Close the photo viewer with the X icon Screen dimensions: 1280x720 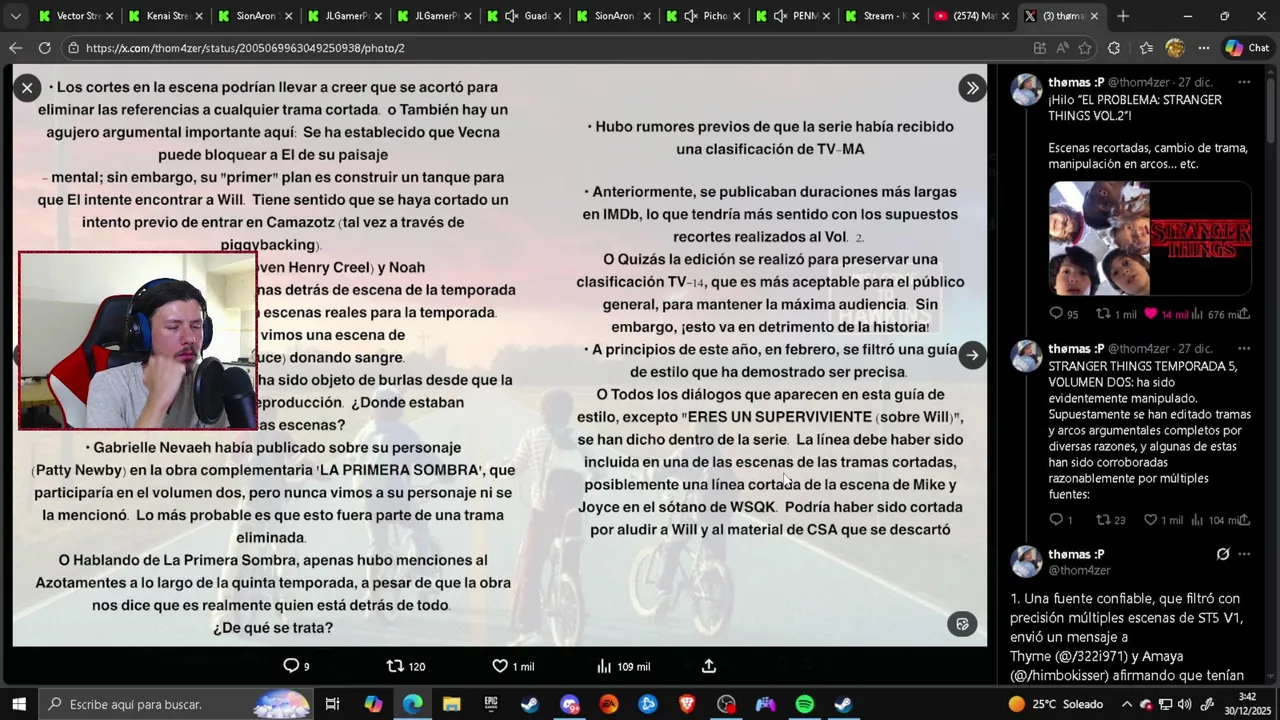tap(27, 88)
